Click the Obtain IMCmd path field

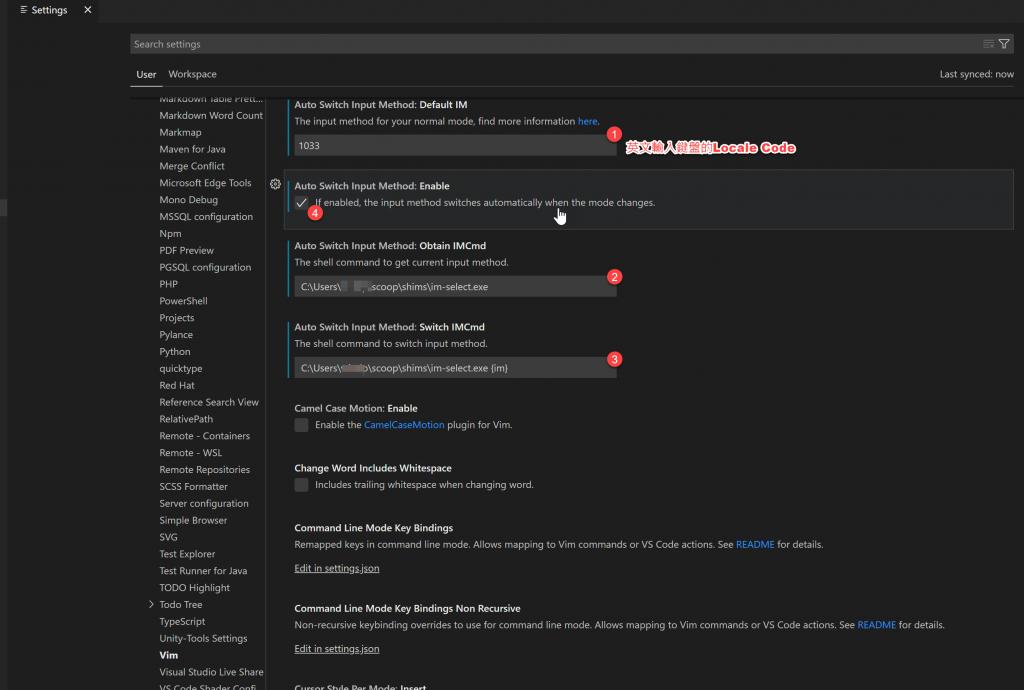pos(455,287)
